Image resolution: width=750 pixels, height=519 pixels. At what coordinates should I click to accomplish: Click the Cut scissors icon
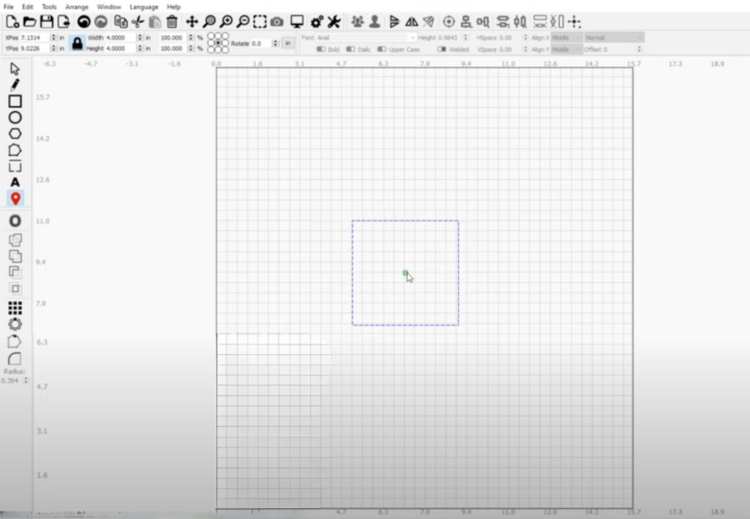tap(138, 21)
